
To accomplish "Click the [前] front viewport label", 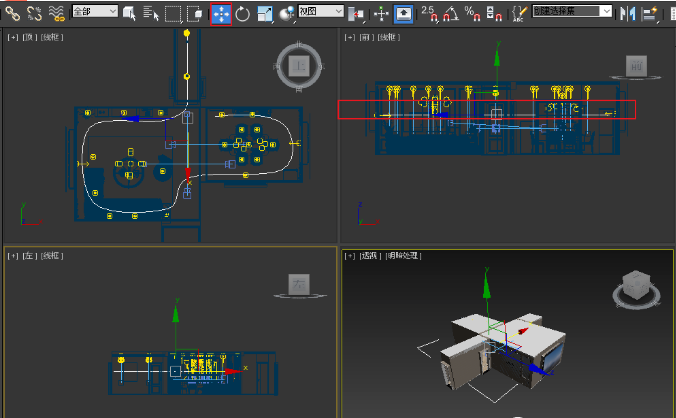I will [365, 37].
